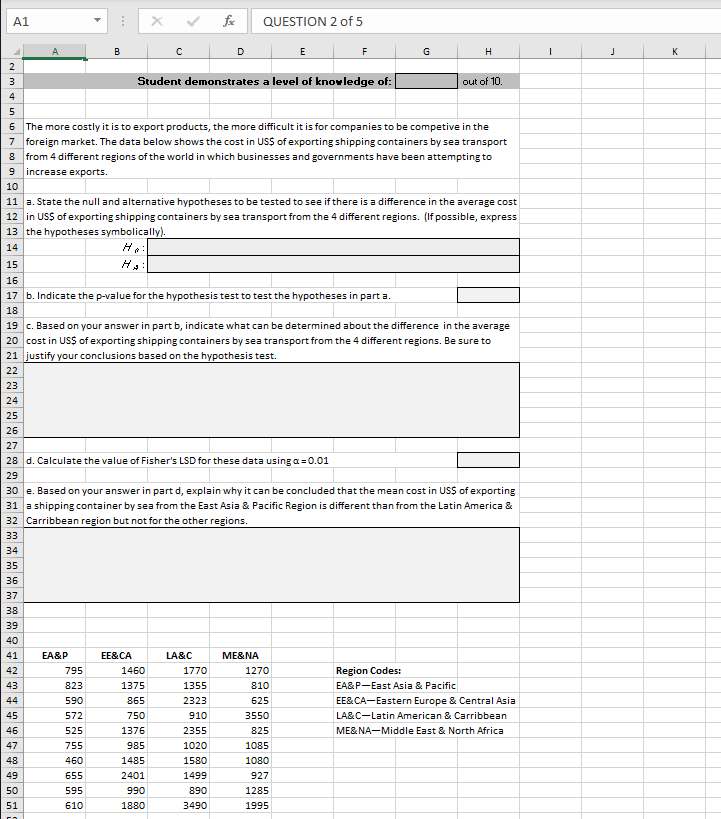Click the Enter checkmark icon in formula bar
The image size is (721, 819).
(x=193, y=21)
